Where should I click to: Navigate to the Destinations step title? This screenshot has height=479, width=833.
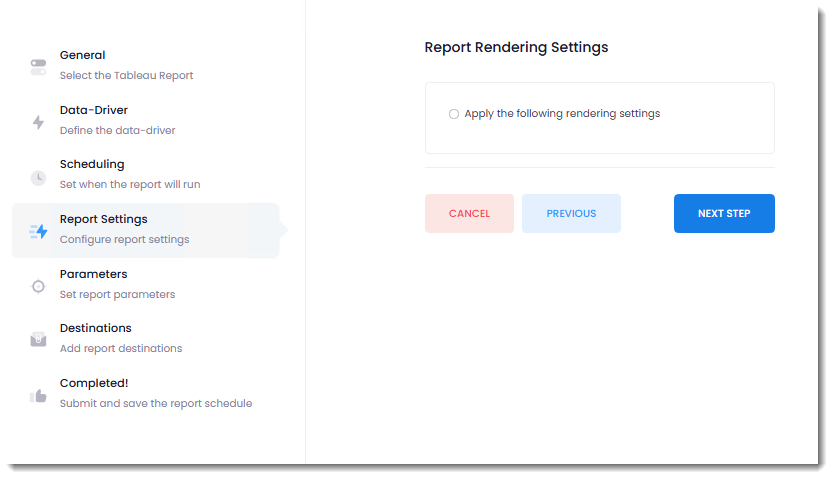pyautogui.click(x=95, y=328)
